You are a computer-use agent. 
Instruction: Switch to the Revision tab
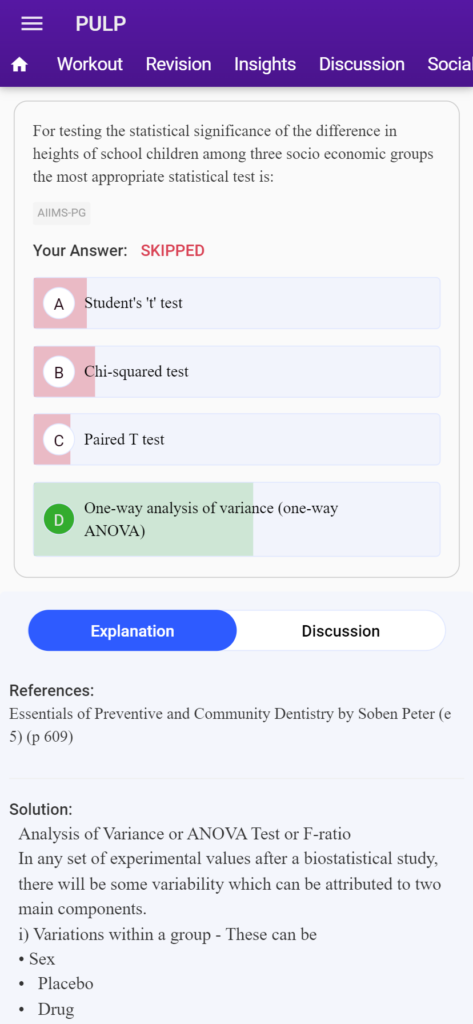tap(178, 64)
